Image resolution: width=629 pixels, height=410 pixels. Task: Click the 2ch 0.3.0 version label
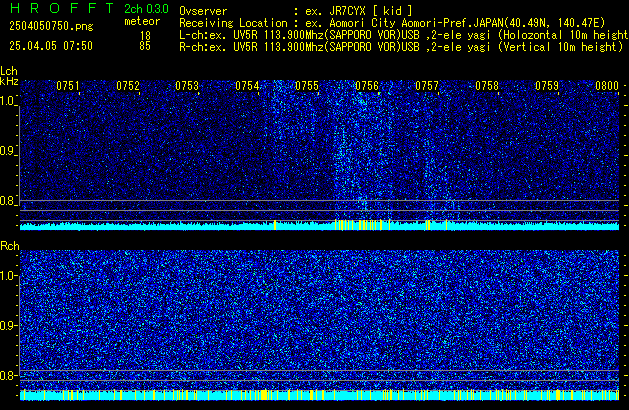click(x=146, y=8)
